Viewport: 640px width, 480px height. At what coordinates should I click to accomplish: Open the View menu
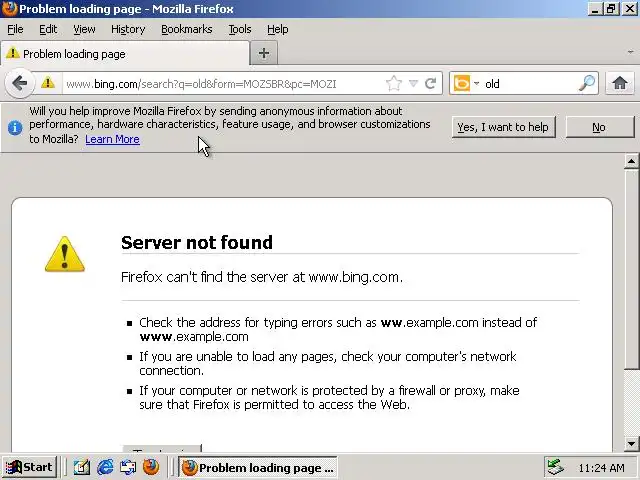point(84,29)
